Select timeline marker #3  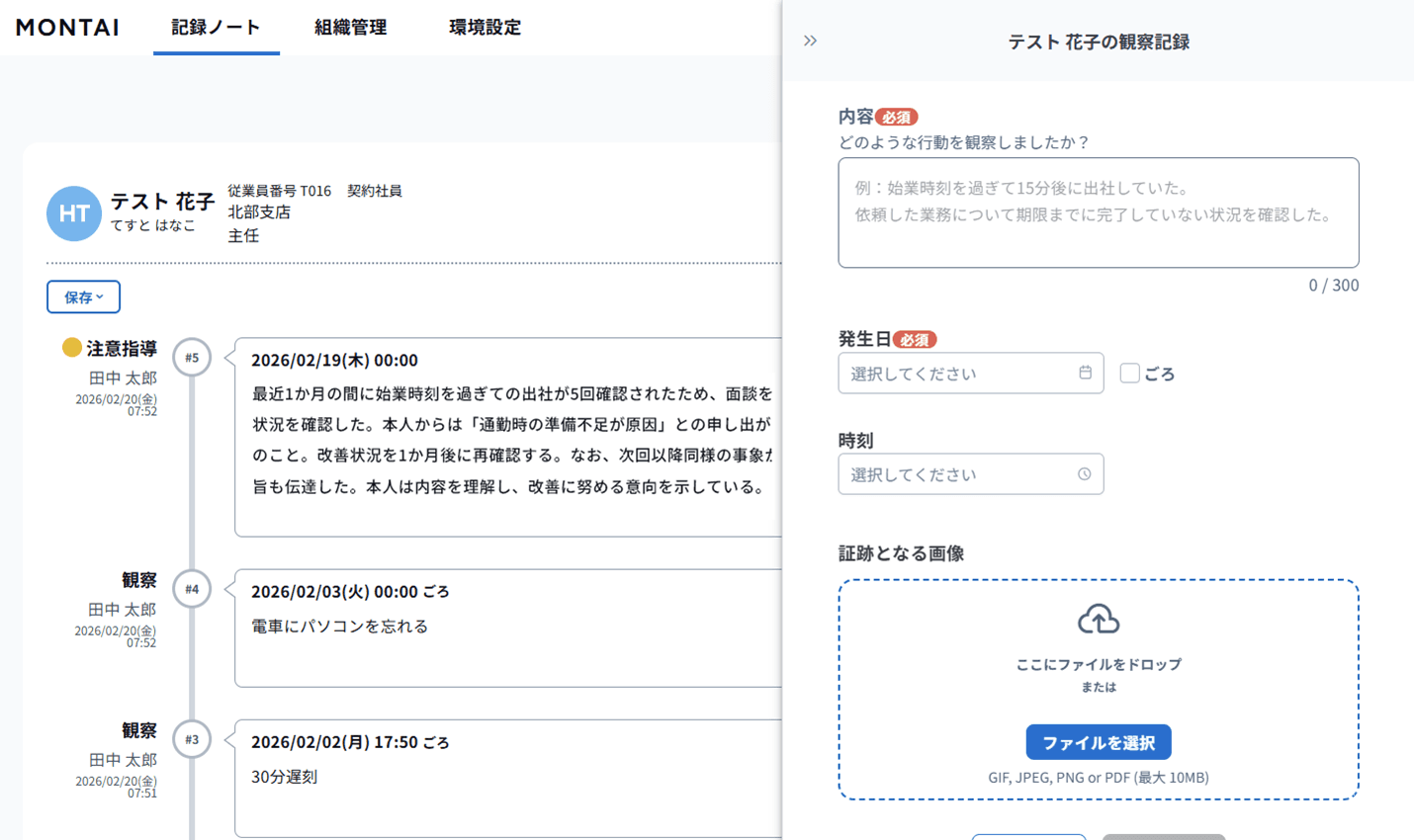tap(192, 739)
